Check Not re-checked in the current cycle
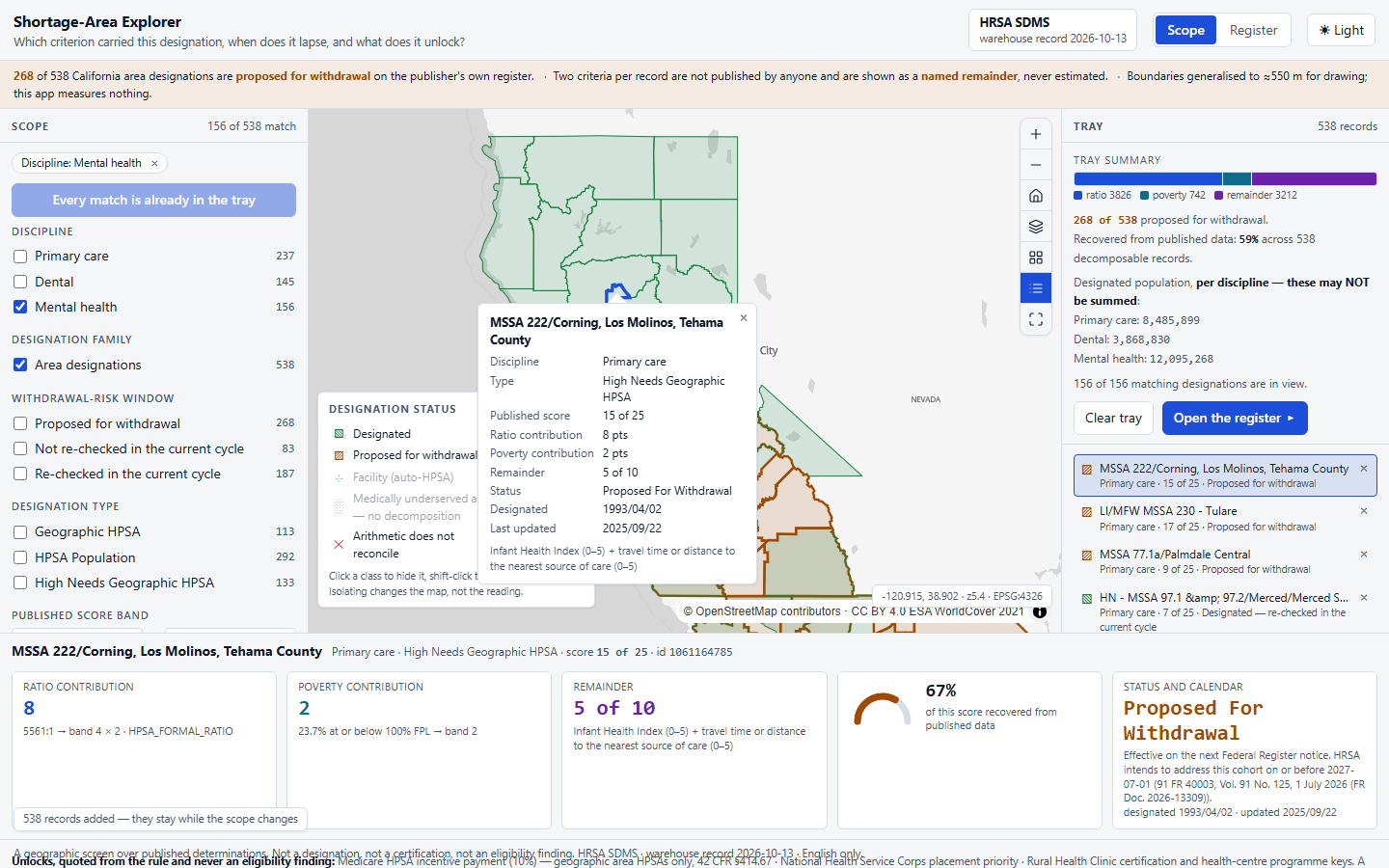The height and width of the screenshot is (868, 1389). tap(20, 448)
